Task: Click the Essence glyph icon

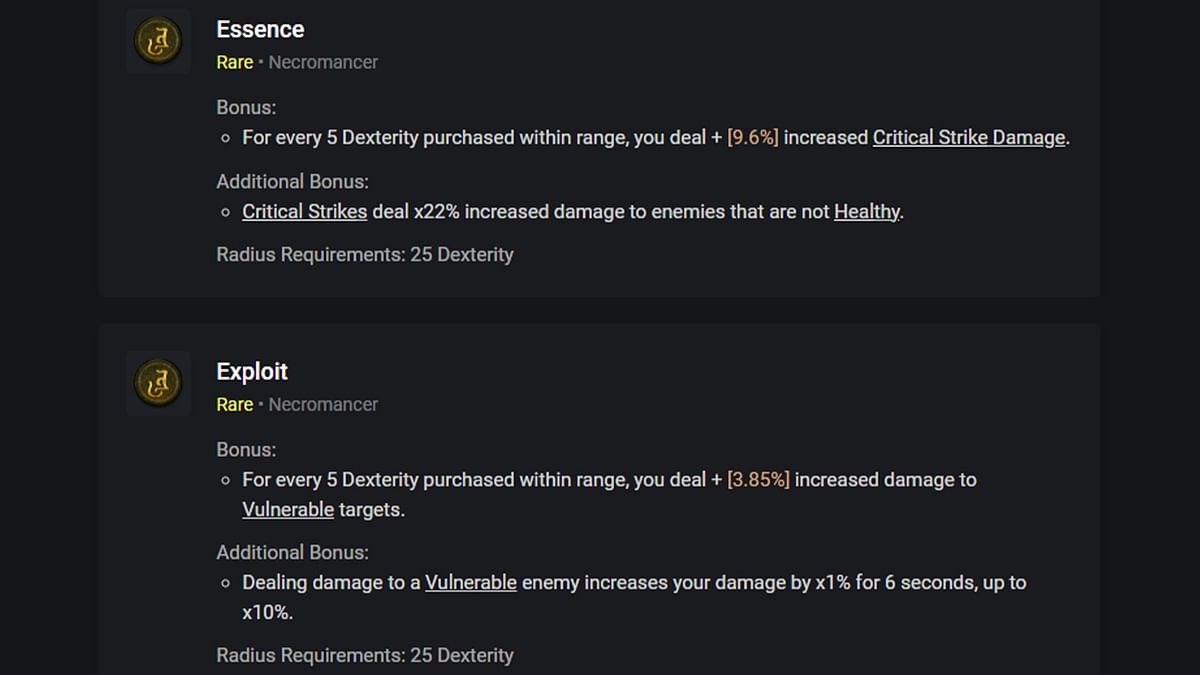Action: pos(158,41)
